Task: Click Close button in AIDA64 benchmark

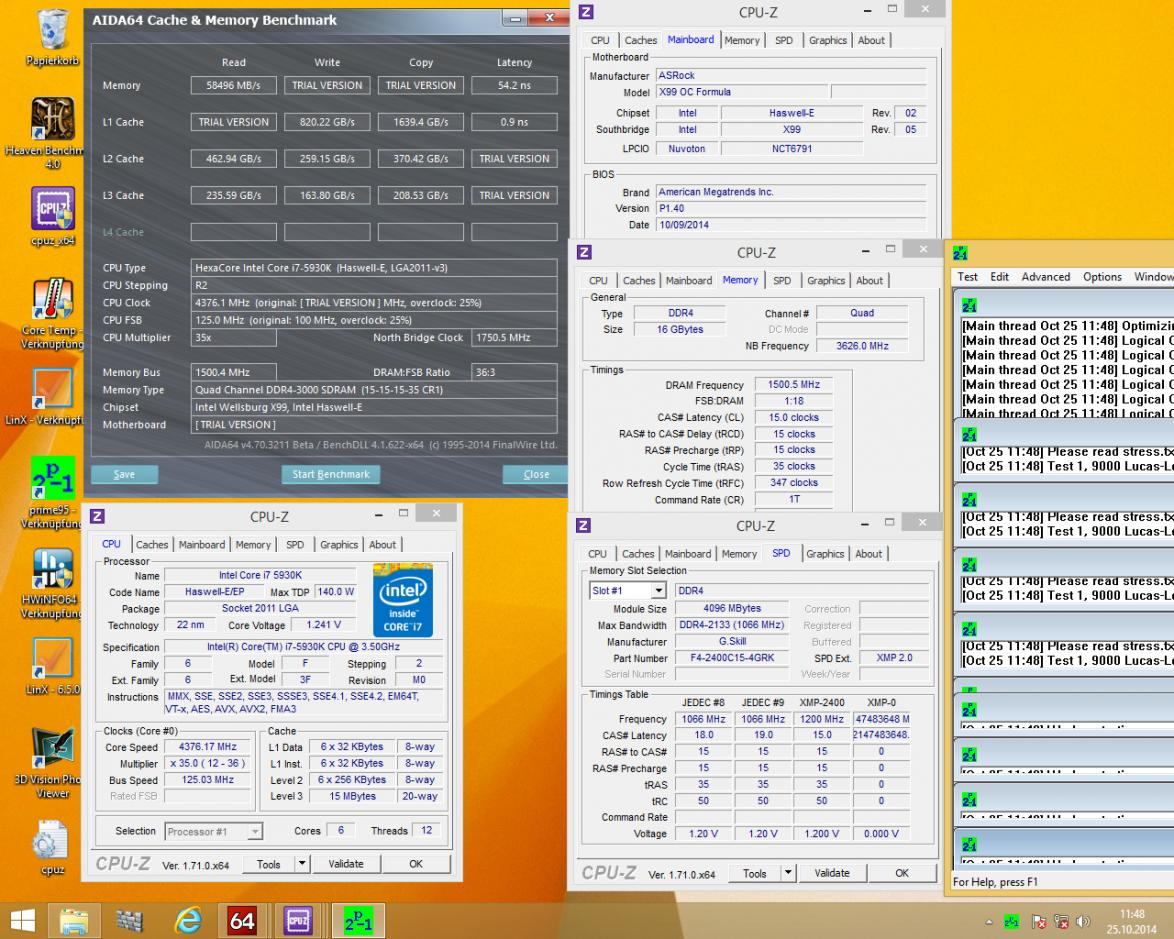Action: click(x=535, y=474)
